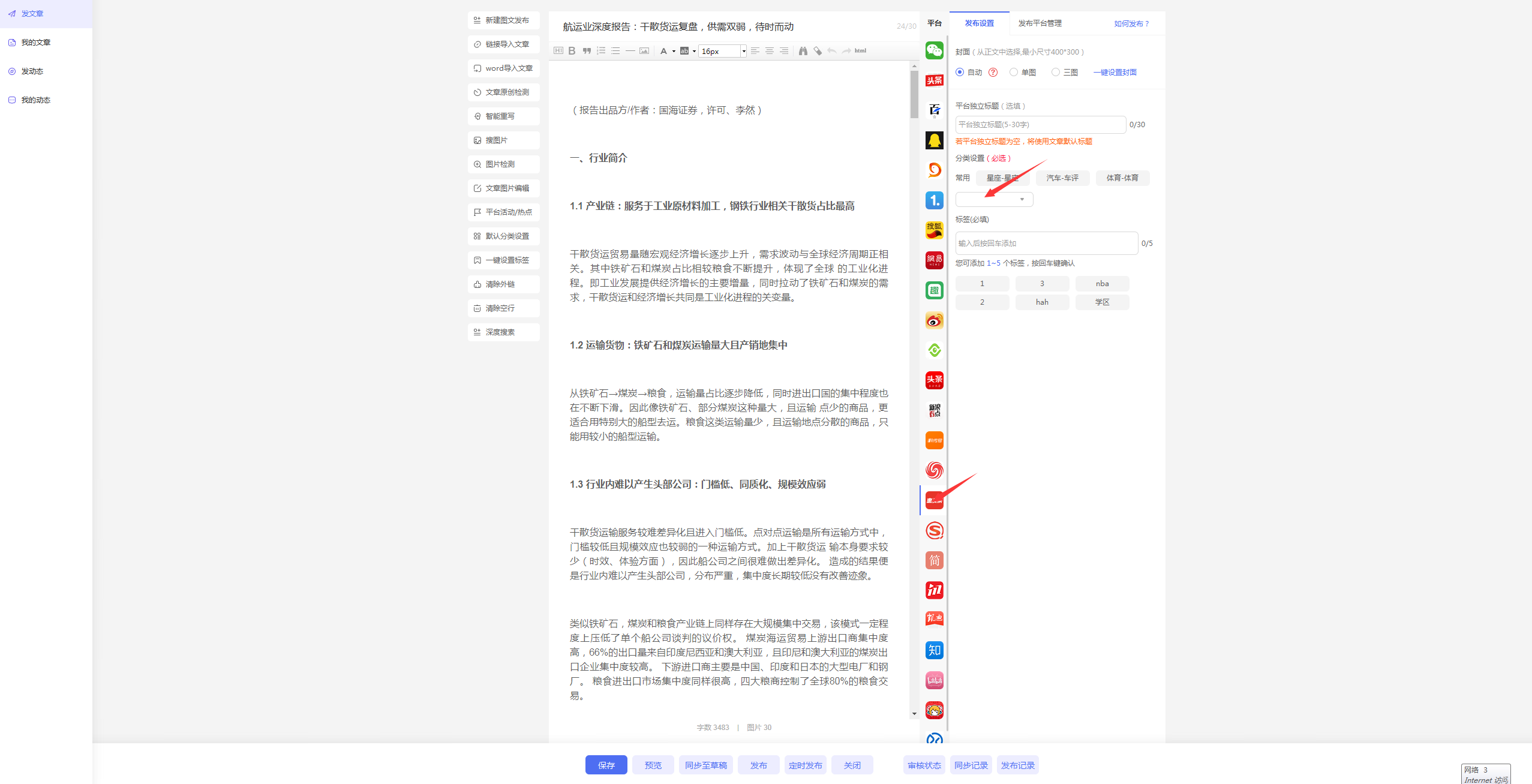Click the binoculars find icon
Screen dimensions: 1532x784
click(803, 51)
